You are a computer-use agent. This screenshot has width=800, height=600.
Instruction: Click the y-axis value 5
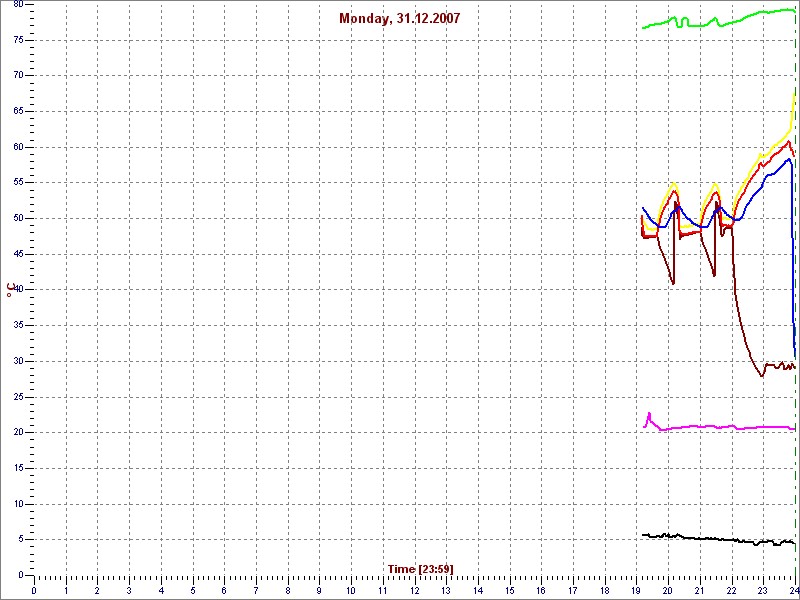pyautogui.click(x=20, y=540)
